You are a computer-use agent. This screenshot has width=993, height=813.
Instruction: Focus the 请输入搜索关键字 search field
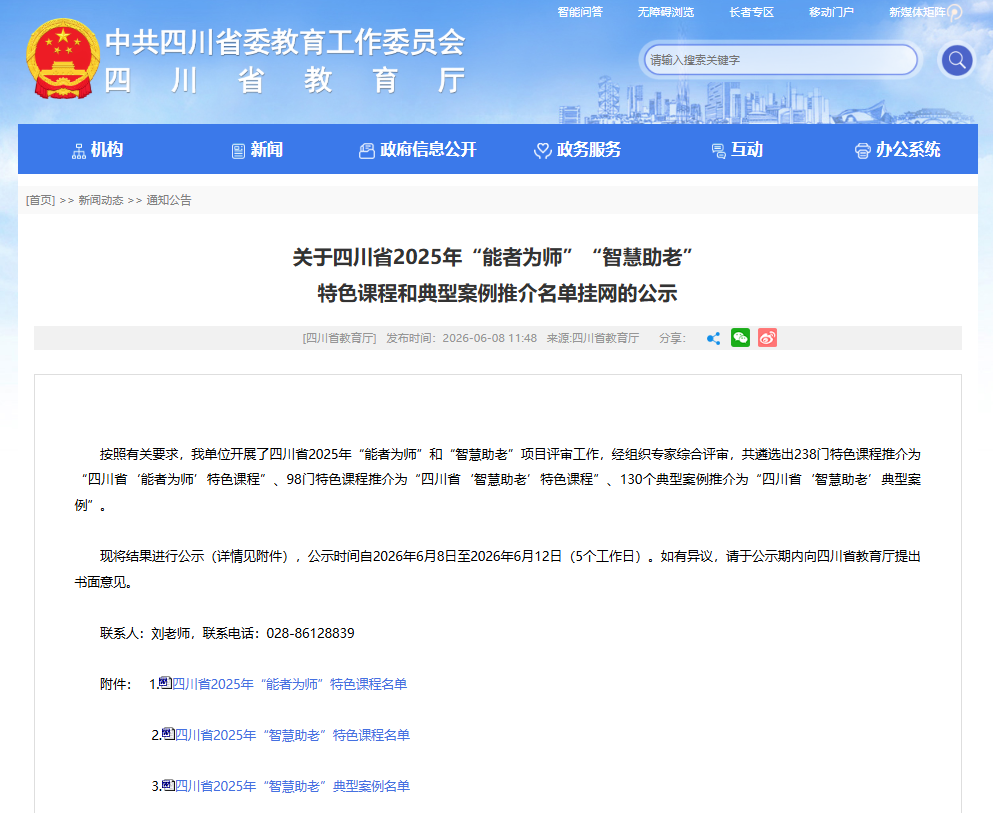click(780, 60)
